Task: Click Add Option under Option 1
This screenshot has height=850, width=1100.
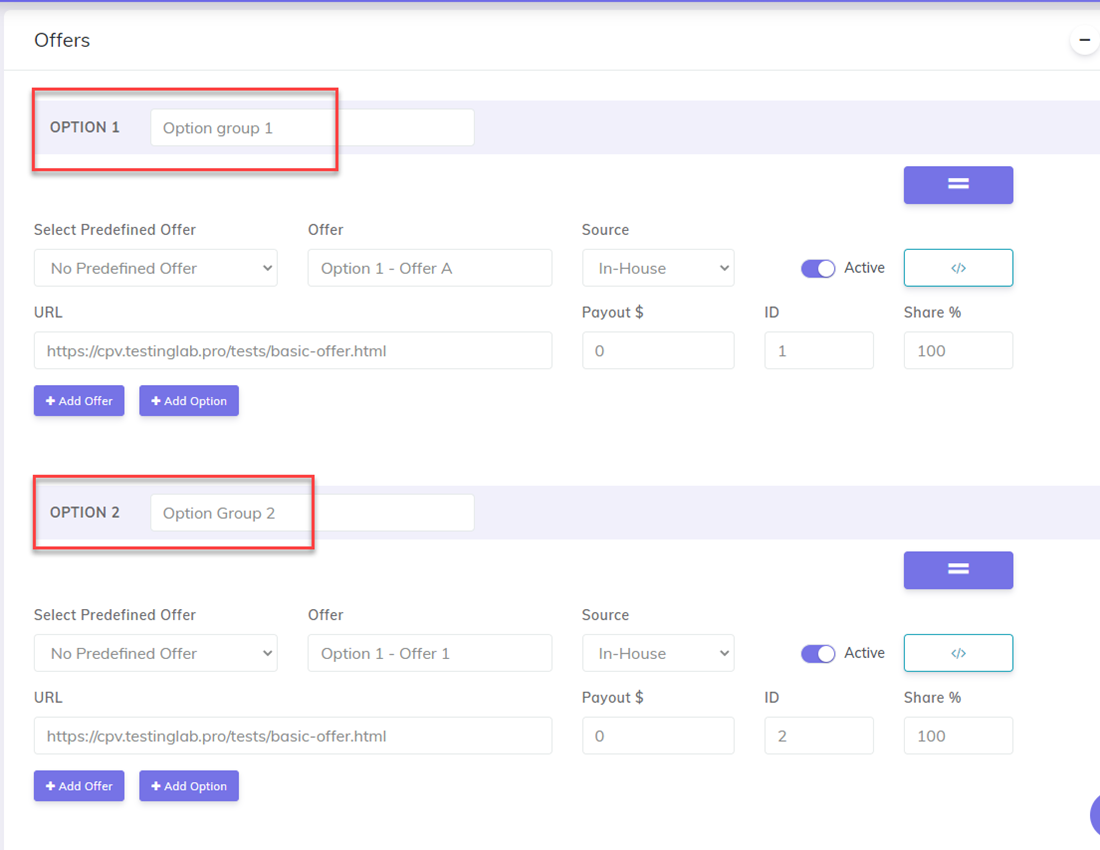Action: pos(188,400)
